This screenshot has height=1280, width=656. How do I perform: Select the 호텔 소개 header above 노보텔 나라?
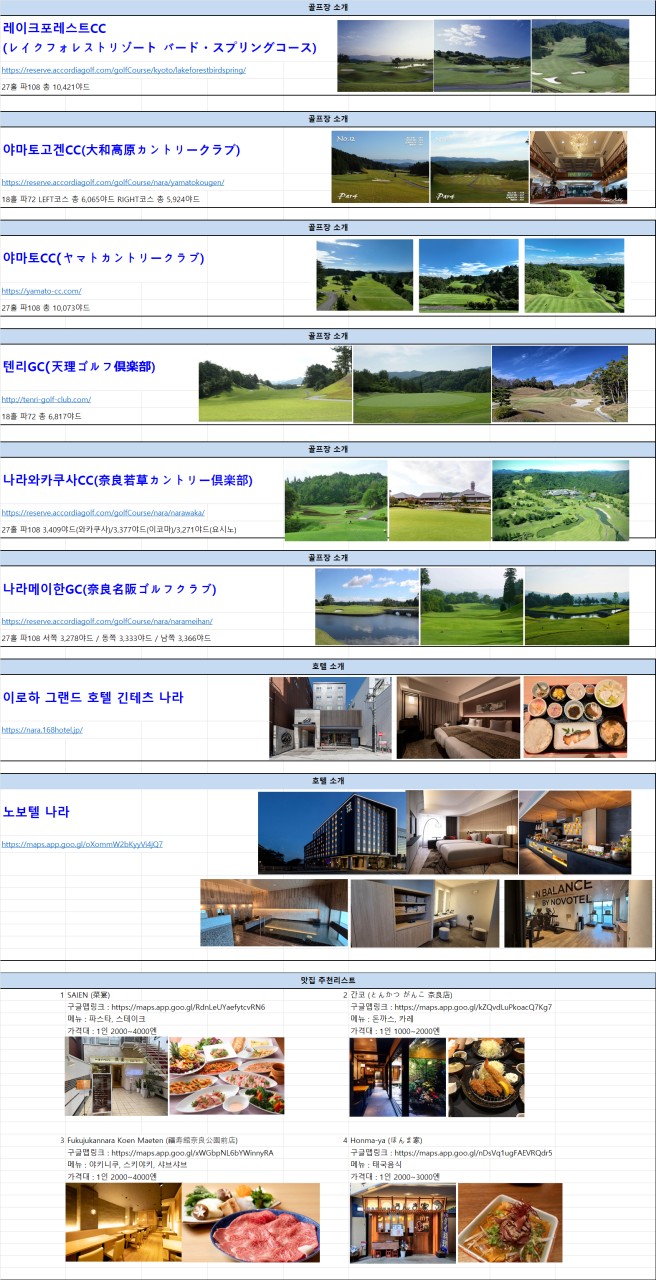[x=328, y=780]
